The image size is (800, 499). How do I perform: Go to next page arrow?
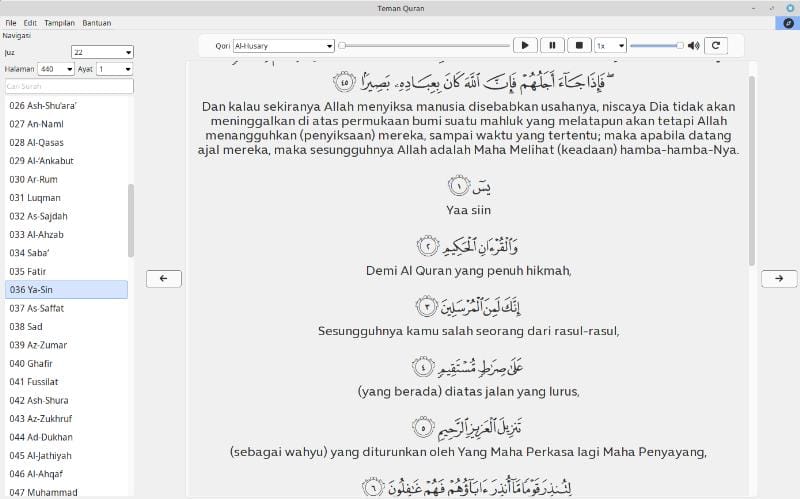point(779,279)
